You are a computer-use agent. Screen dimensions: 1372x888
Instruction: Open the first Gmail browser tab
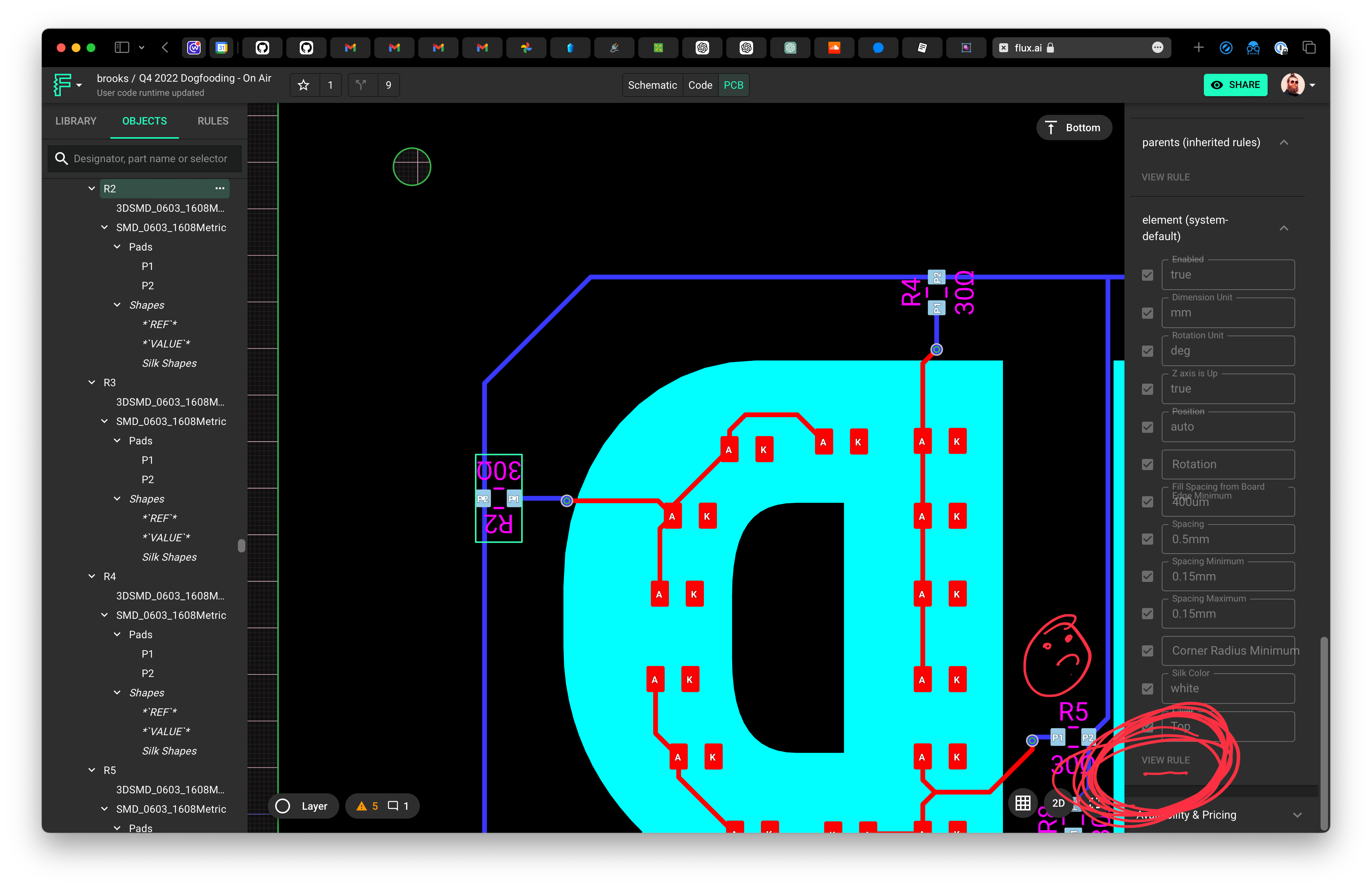pos(350,48)
